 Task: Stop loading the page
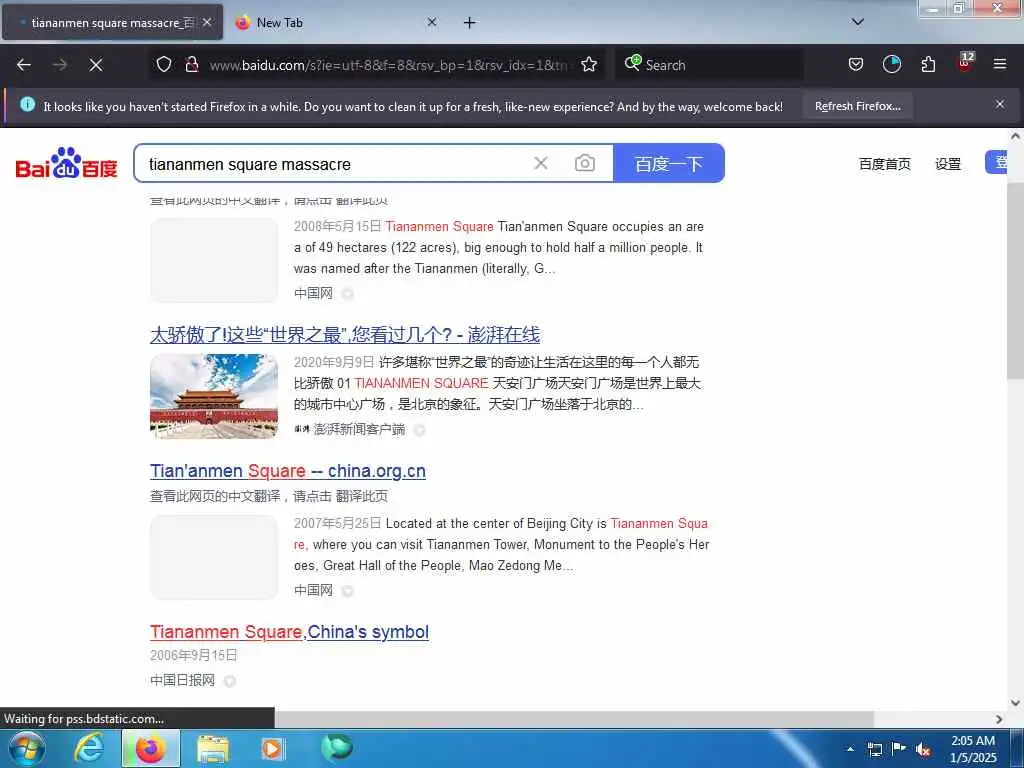click(x=96, y=65)
